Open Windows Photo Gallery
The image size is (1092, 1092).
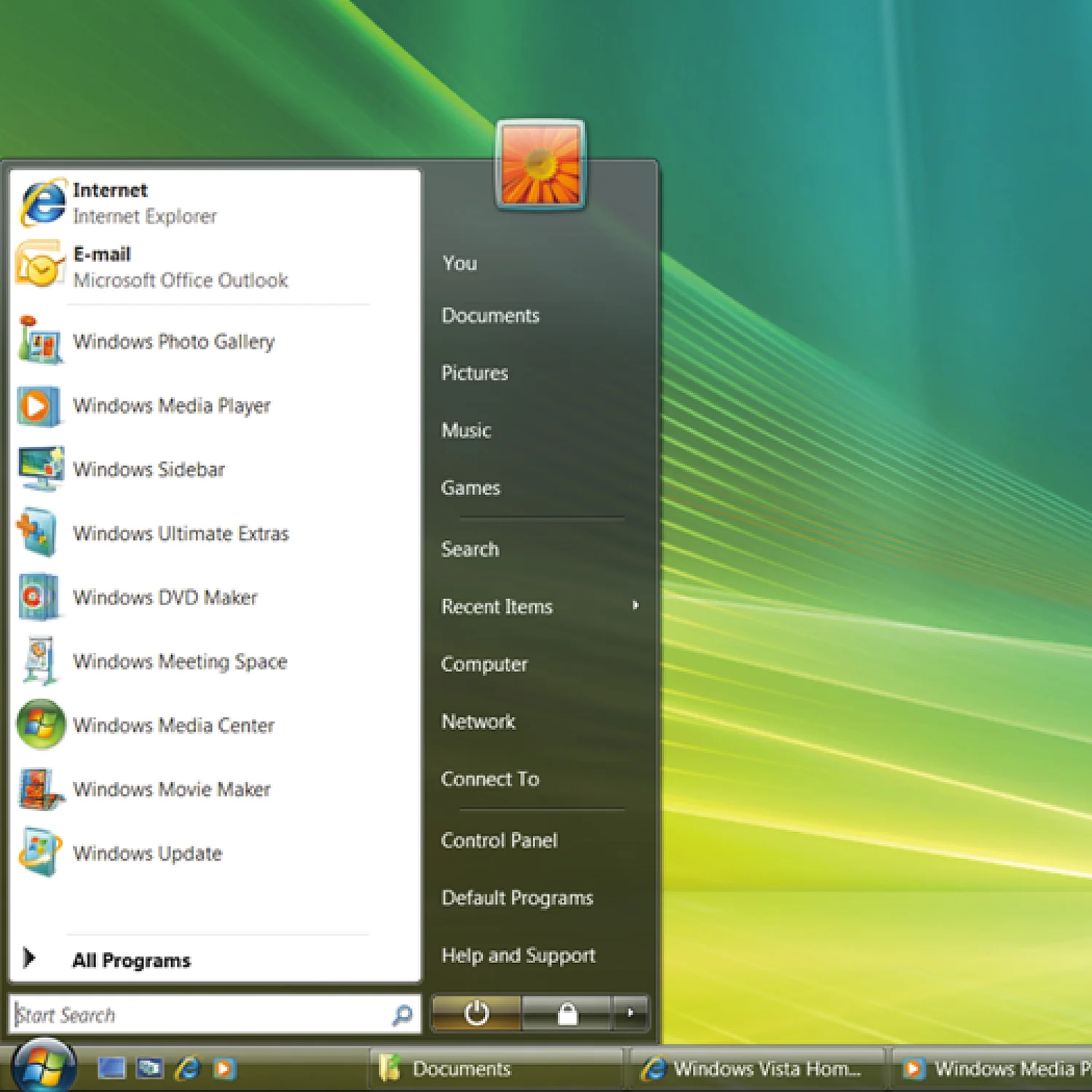(215, 341)
